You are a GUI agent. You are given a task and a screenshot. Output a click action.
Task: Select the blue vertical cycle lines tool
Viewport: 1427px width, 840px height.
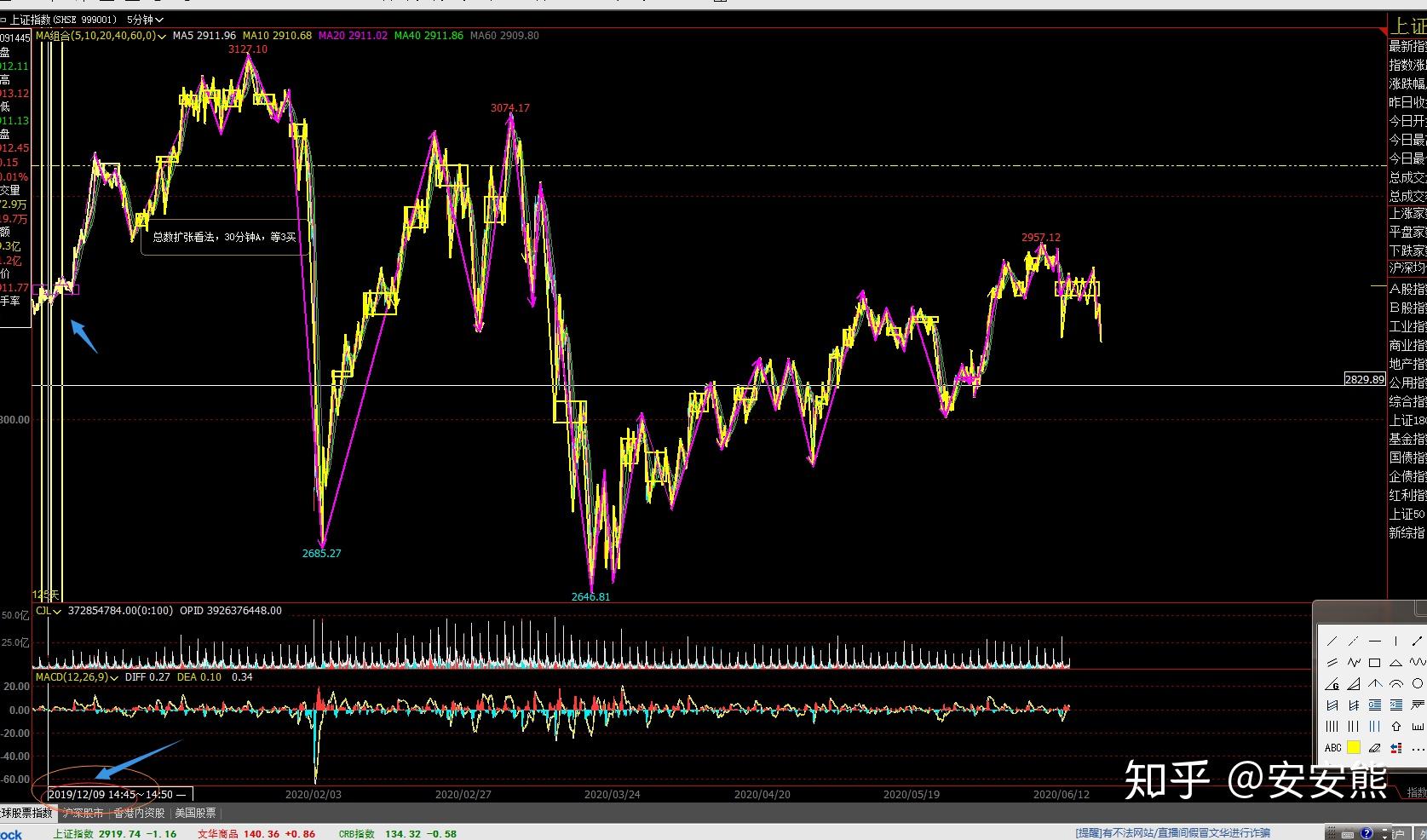[1375, 726]
